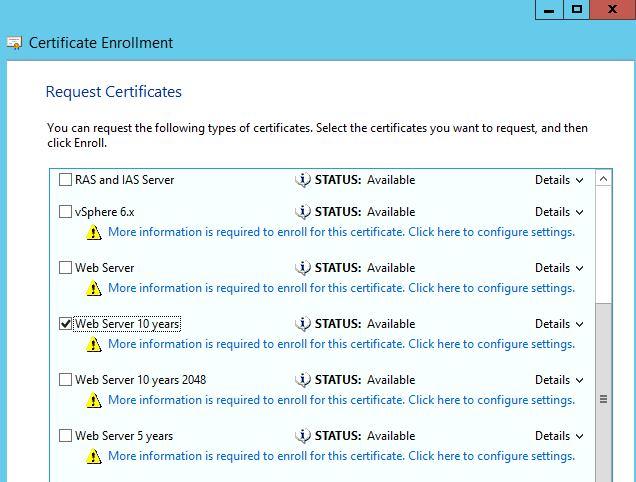Click the scroll up arrow of the certificate list
Viewport: 636px width, 482px height.
[x=603, y=180]
